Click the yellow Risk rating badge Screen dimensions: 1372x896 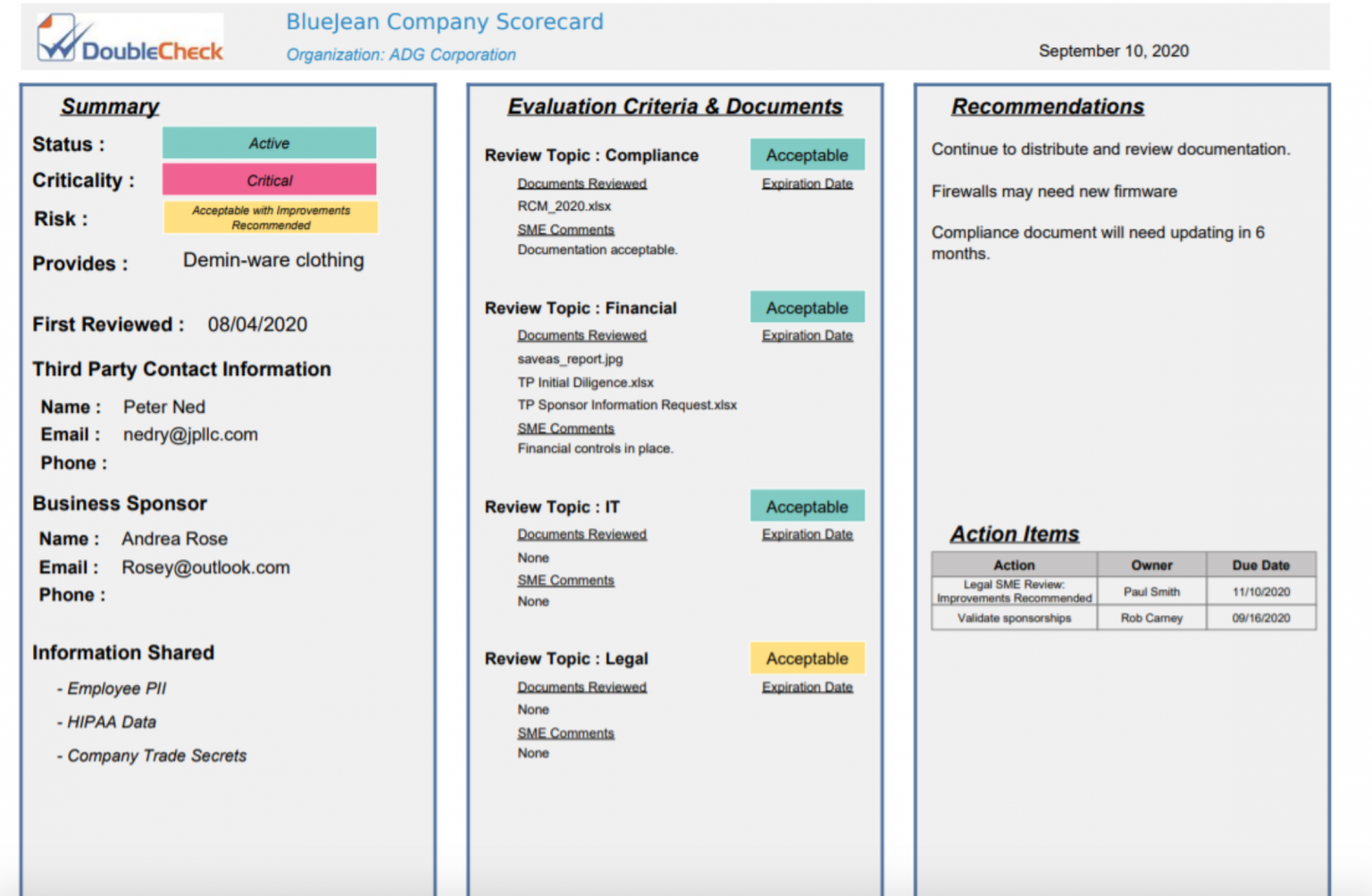271,217
